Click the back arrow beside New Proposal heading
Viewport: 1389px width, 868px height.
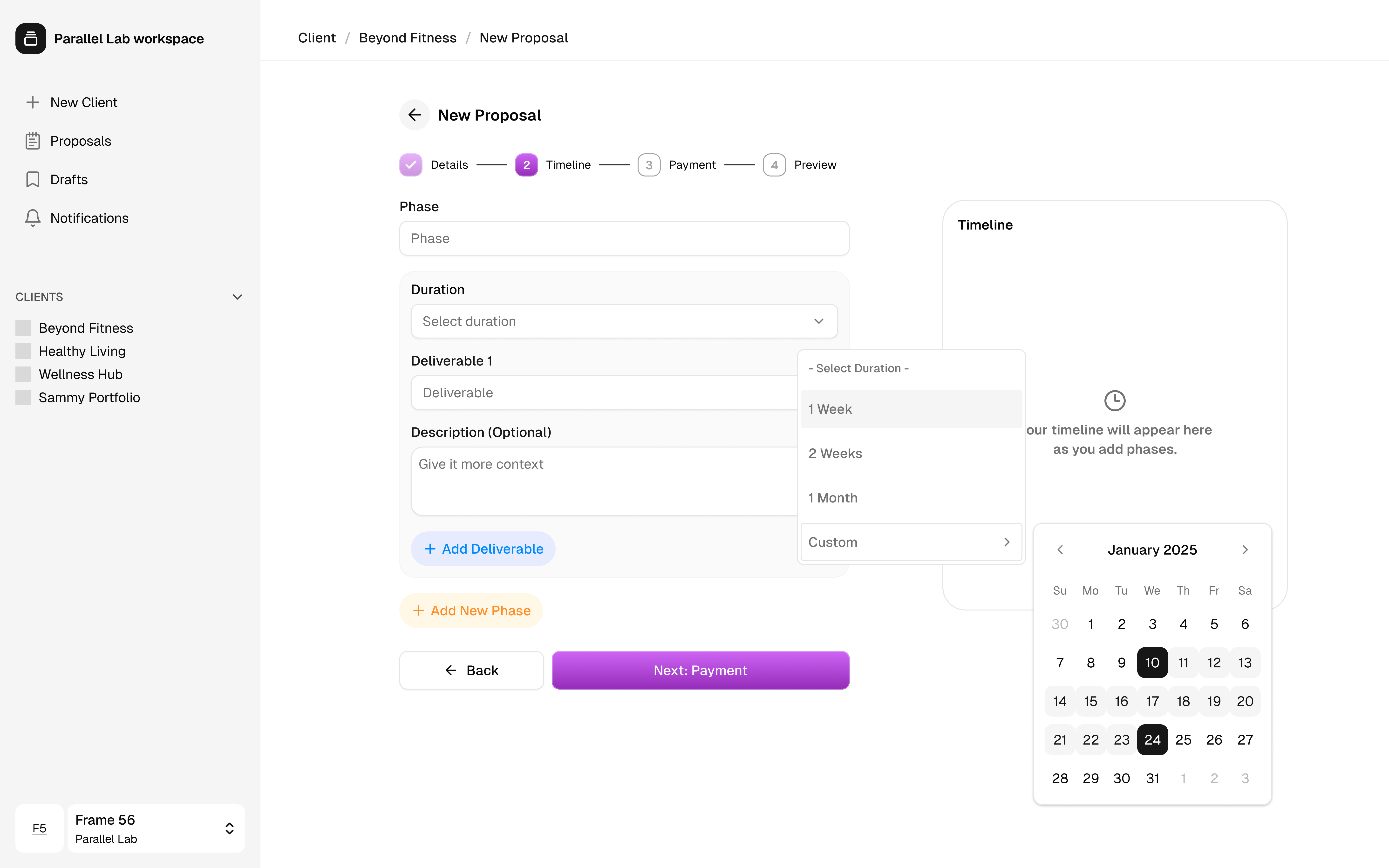coord(414,115)
